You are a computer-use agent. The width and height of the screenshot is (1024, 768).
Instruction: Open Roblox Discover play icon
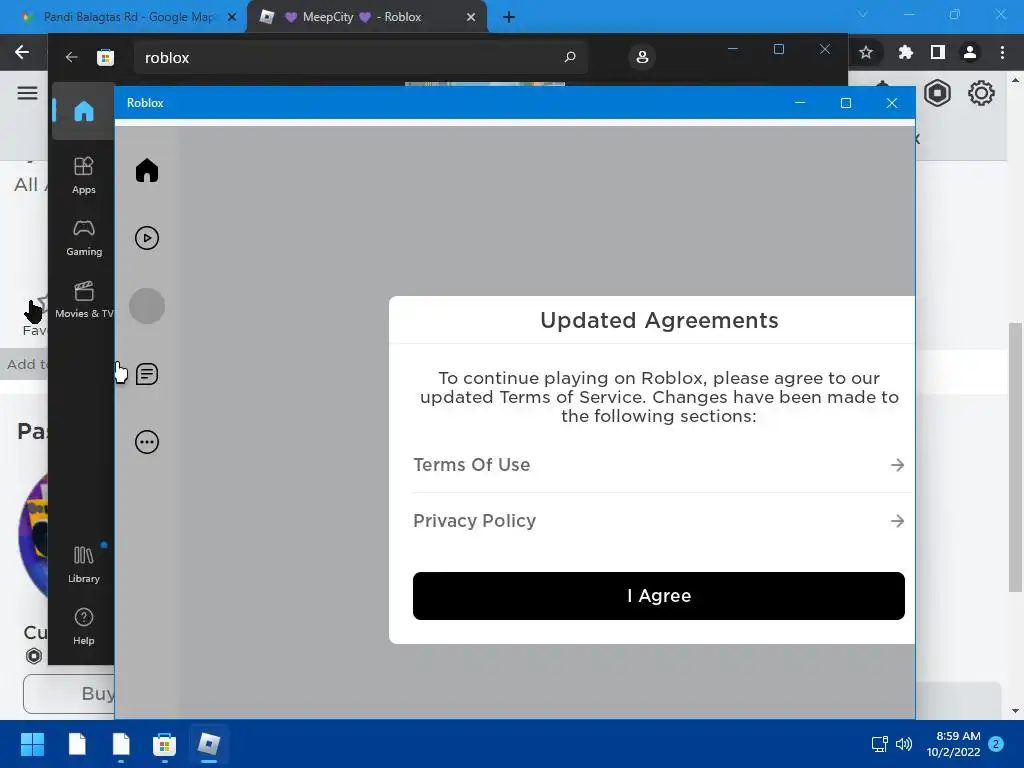pyautogui.click(x=147, y=238)
